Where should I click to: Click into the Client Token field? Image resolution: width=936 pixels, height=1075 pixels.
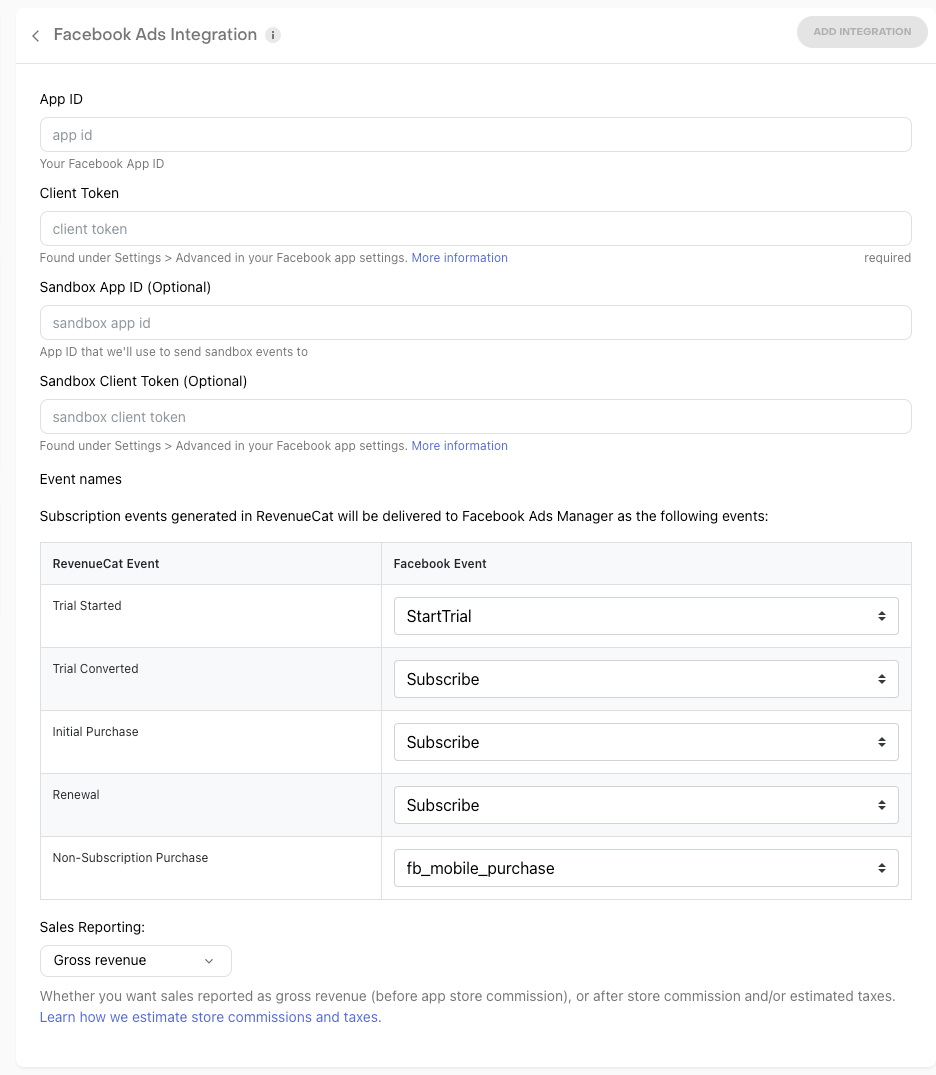(x=475, y=229)
